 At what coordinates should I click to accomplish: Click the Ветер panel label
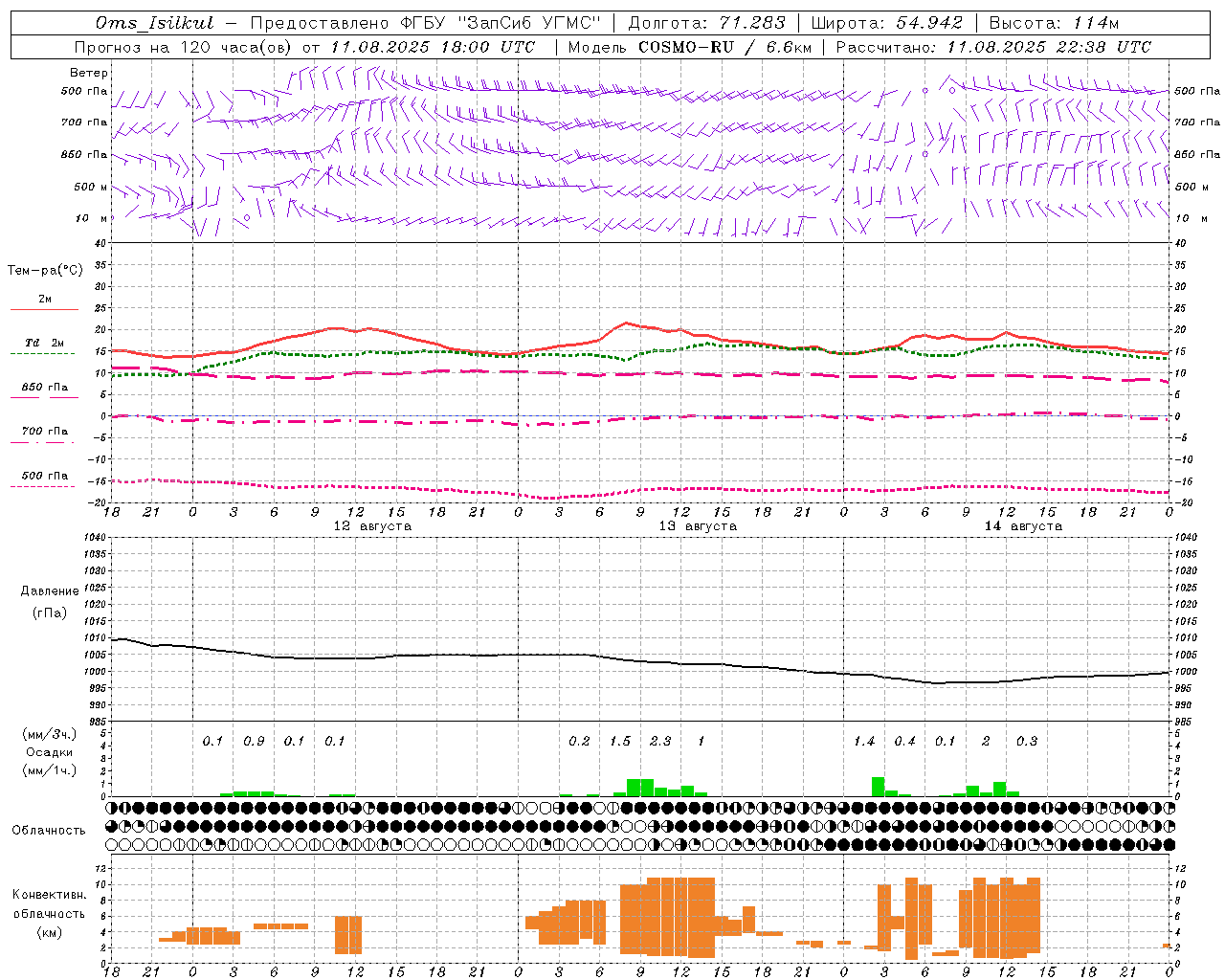tap(89, 73)
